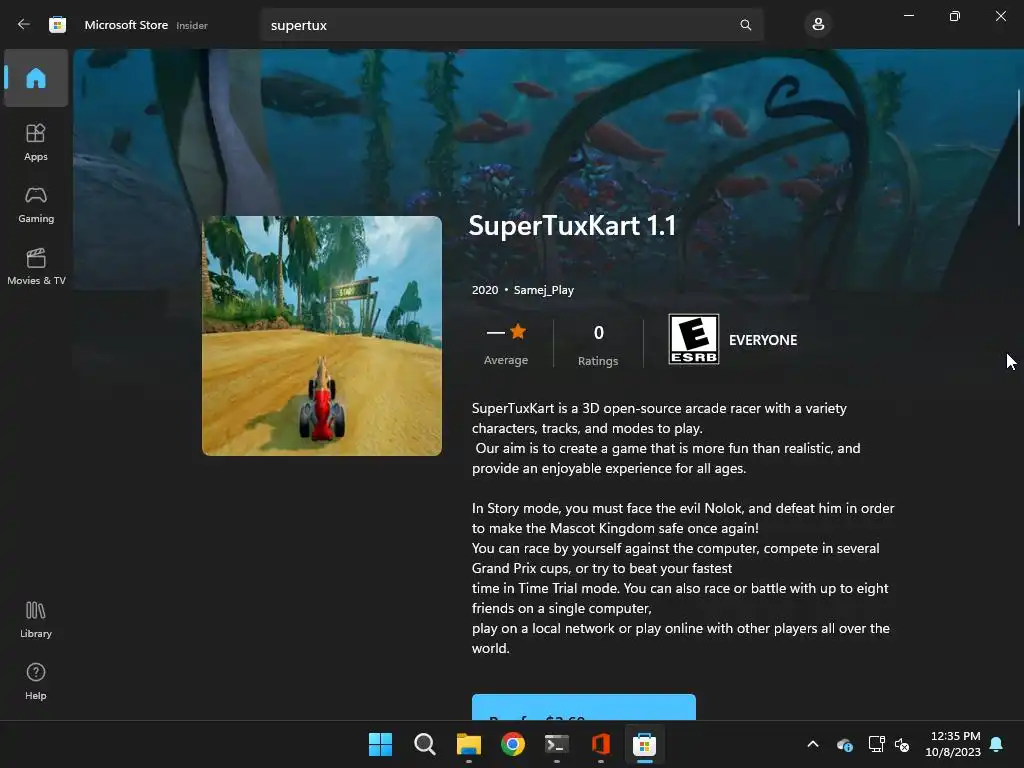The image size is (1024, 768).
Task: Click the SuperTuxKart game thumbnail
Action: 322,336
